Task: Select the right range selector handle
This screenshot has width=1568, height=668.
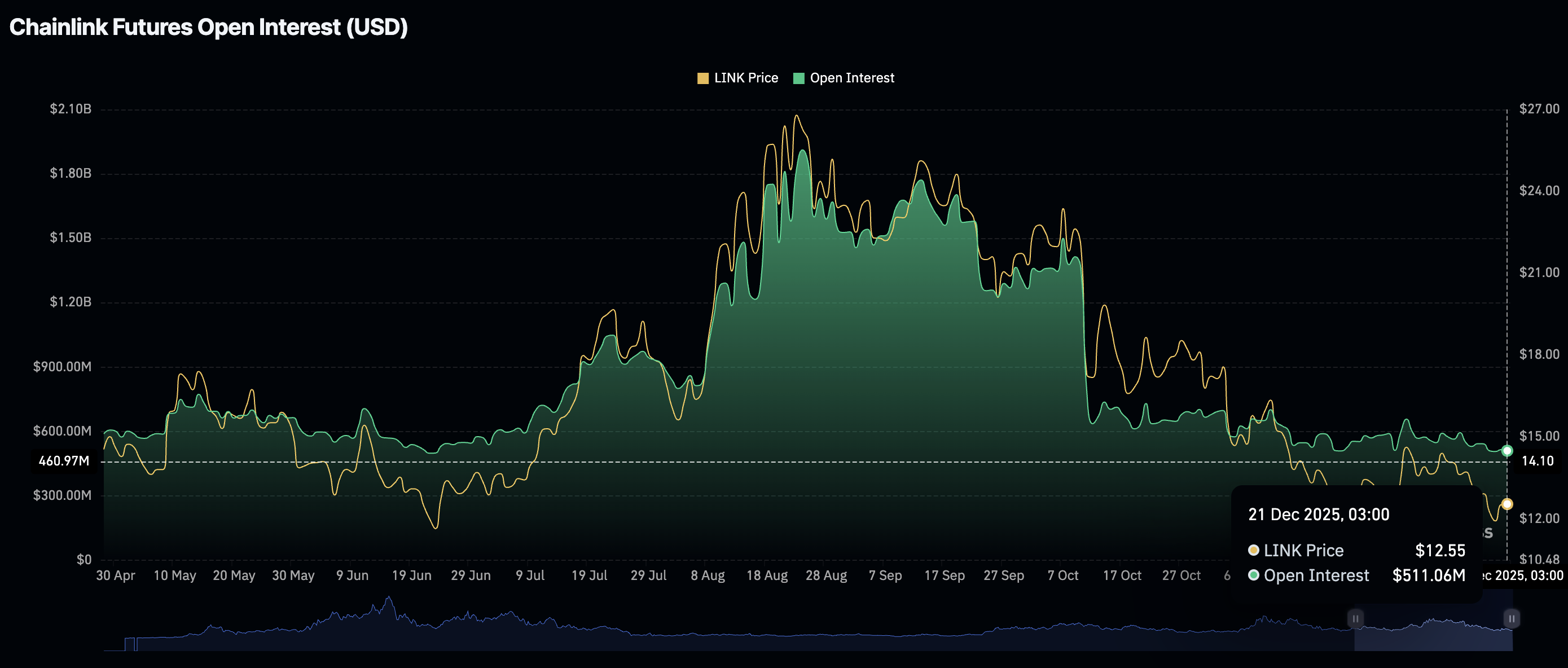Action: [x=1511, y=618]
